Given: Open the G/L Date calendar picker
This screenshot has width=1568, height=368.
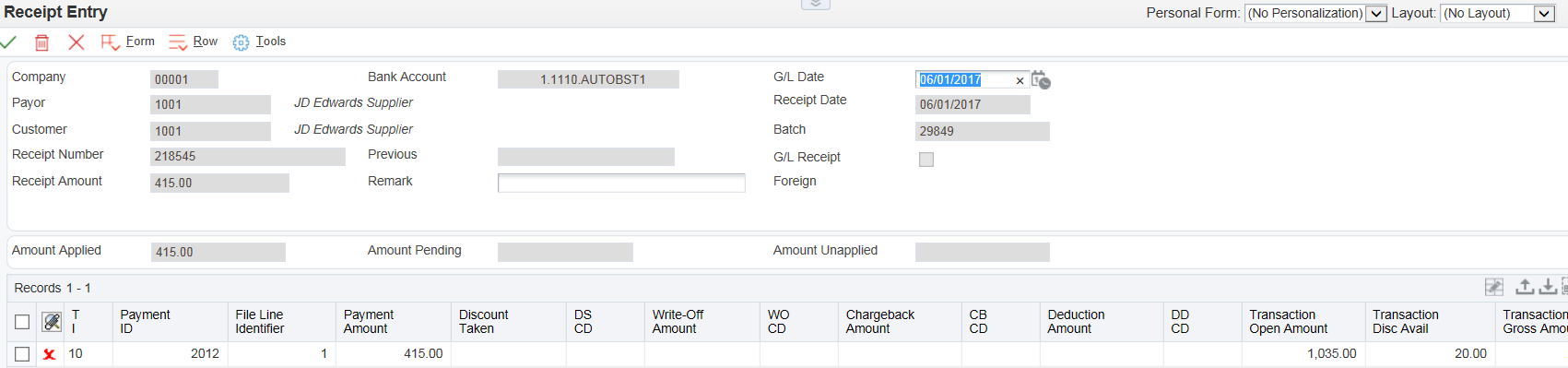Looking at the screenshot, I should point(1041,80).
